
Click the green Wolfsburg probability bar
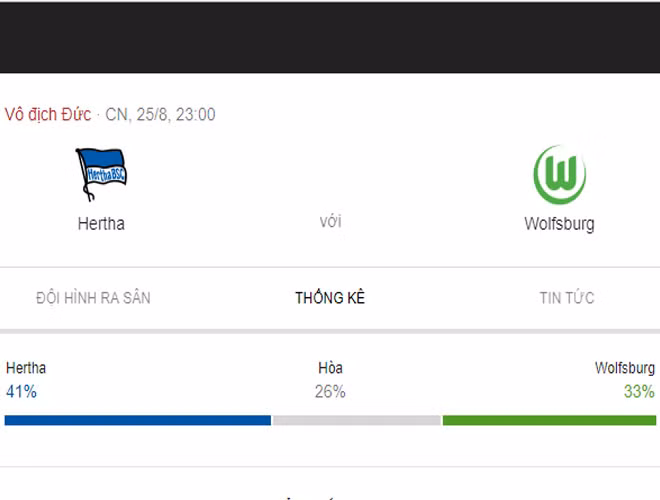pyautogui.click(x=549, y=420)
